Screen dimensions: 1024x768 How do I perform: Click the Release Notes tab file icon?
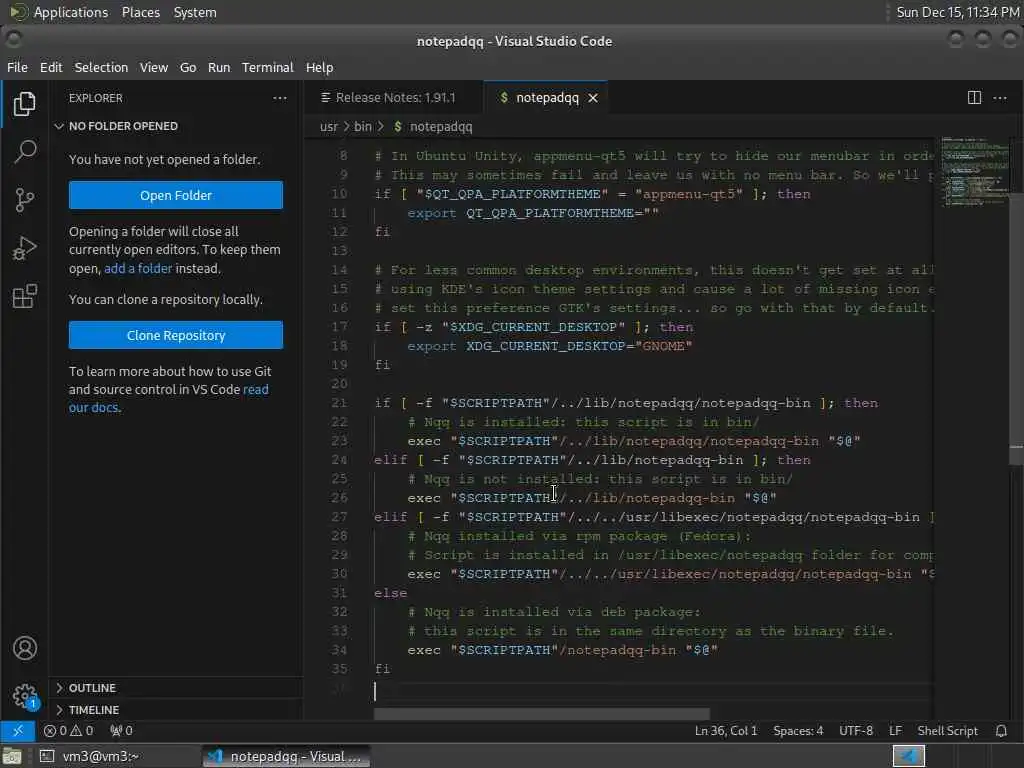click(325, 98)
